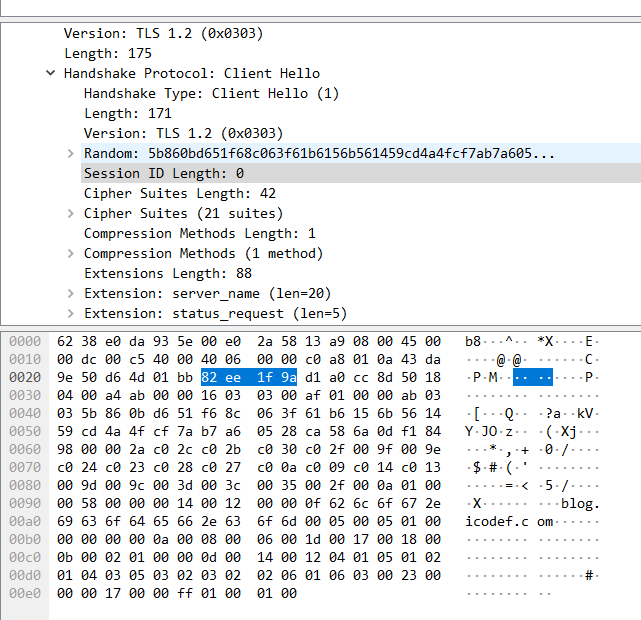Click the ASCII text 'blog.' in hex pane
641x620 pixels.
(580, 503)
